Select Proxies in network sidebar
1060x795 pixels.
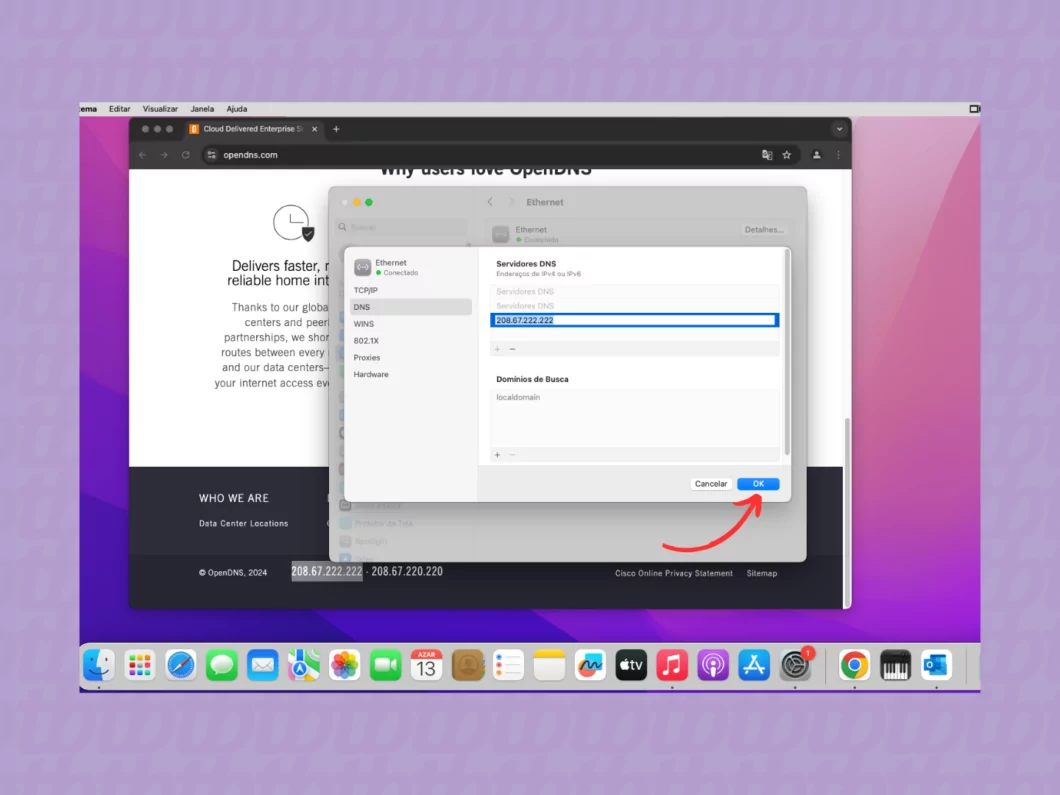point(410,358)
